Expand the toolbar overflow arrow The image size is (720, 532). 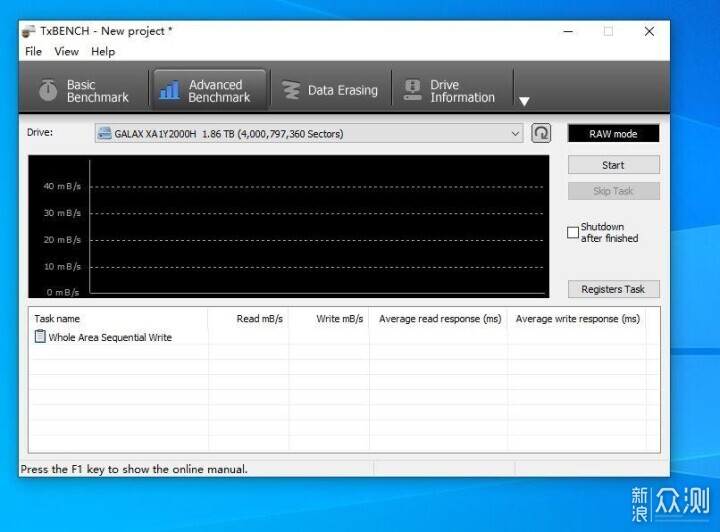[x=524, y=101]
